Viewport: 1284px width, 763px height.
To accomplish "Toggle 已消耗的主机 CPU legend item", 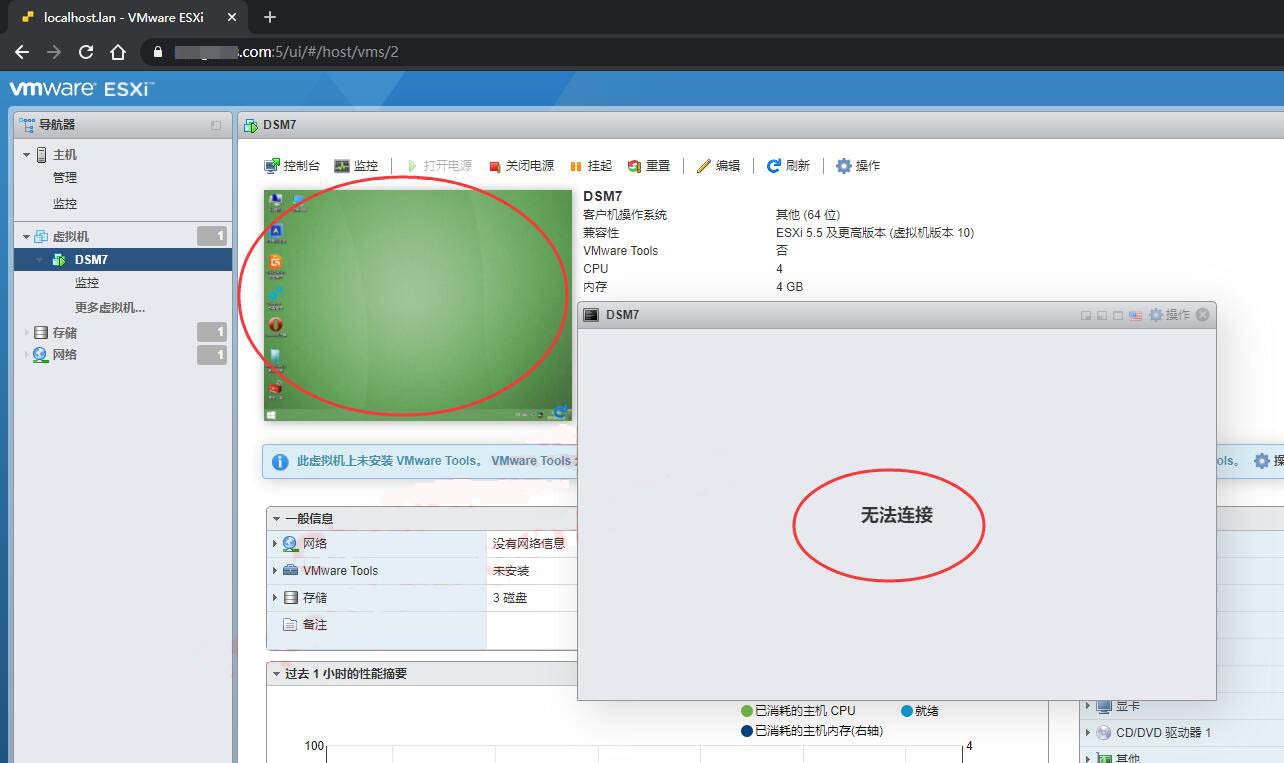I will click(798, 711).
